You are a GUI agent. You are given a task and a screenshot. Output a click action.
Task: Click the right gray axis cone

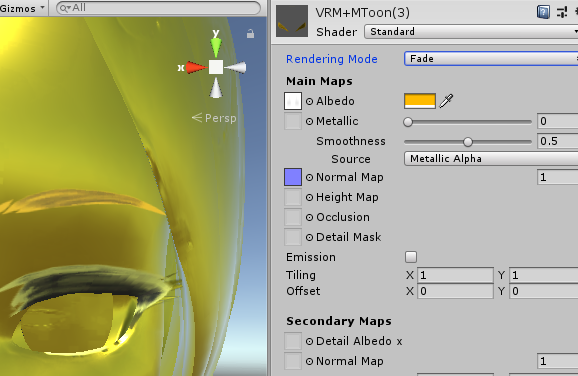point(236,67)
